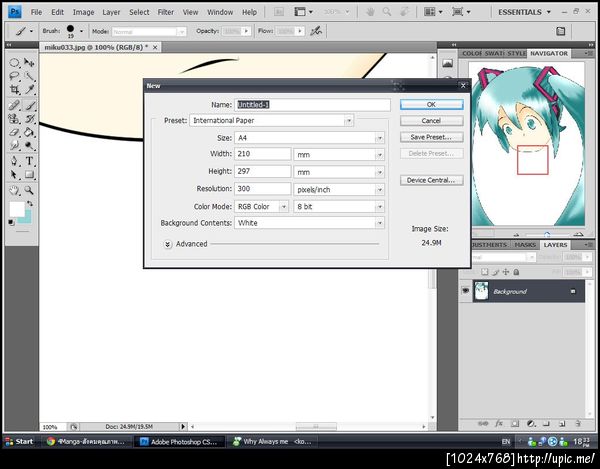Viewport: 600px width, 469px height.
Task: Select the Pen tool
Action: coord(14,161)
